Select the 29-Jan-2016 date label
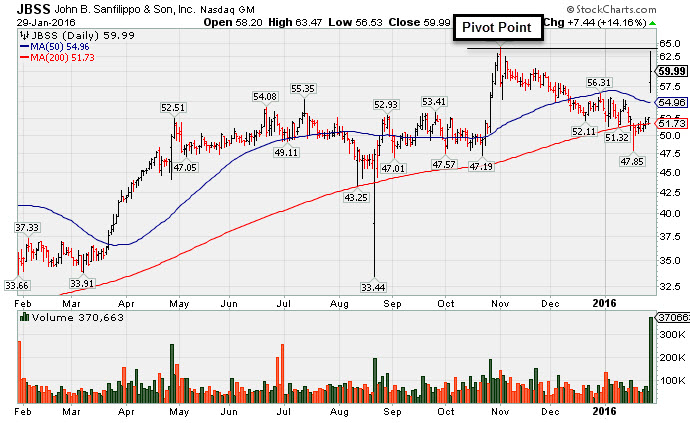Image resolution: width=690 pixels, height=423 pixels. [46, 22]
